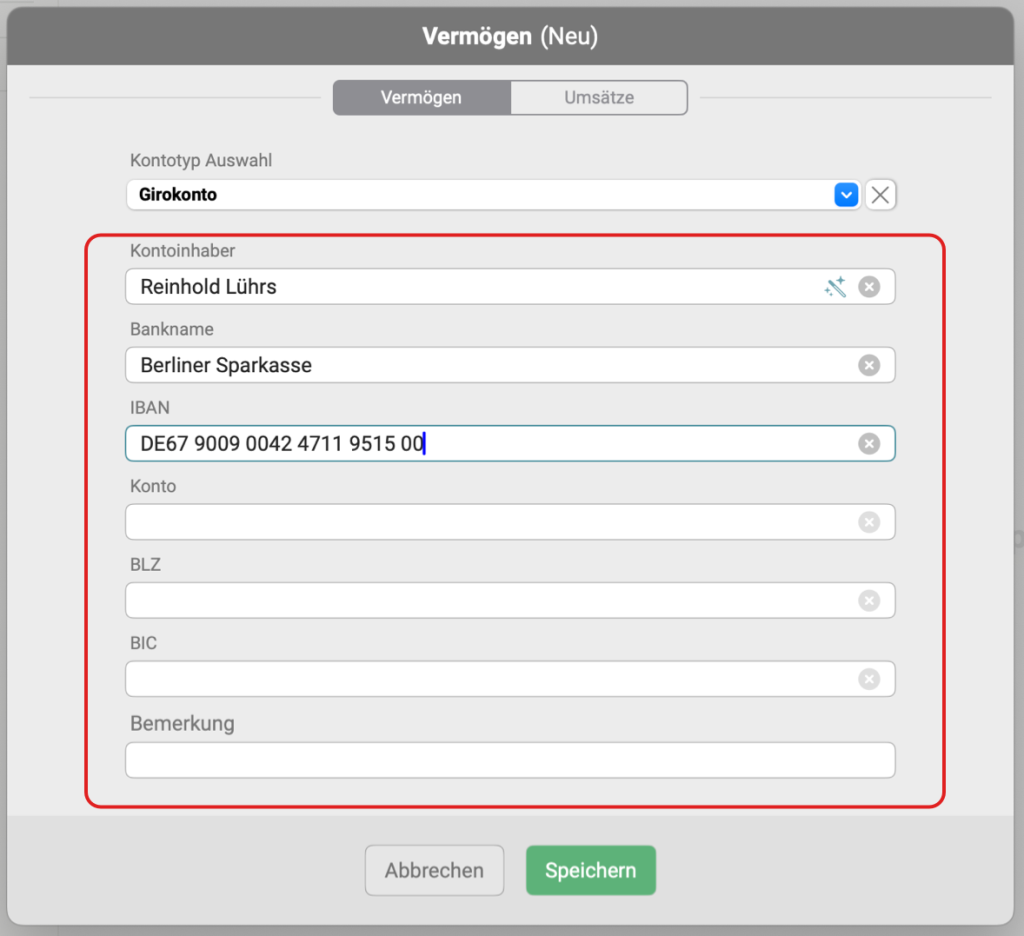The image size is (1024, 936).
Task: Click the magic wand icon in Kontoinhaber
Action: click(835, 287)
